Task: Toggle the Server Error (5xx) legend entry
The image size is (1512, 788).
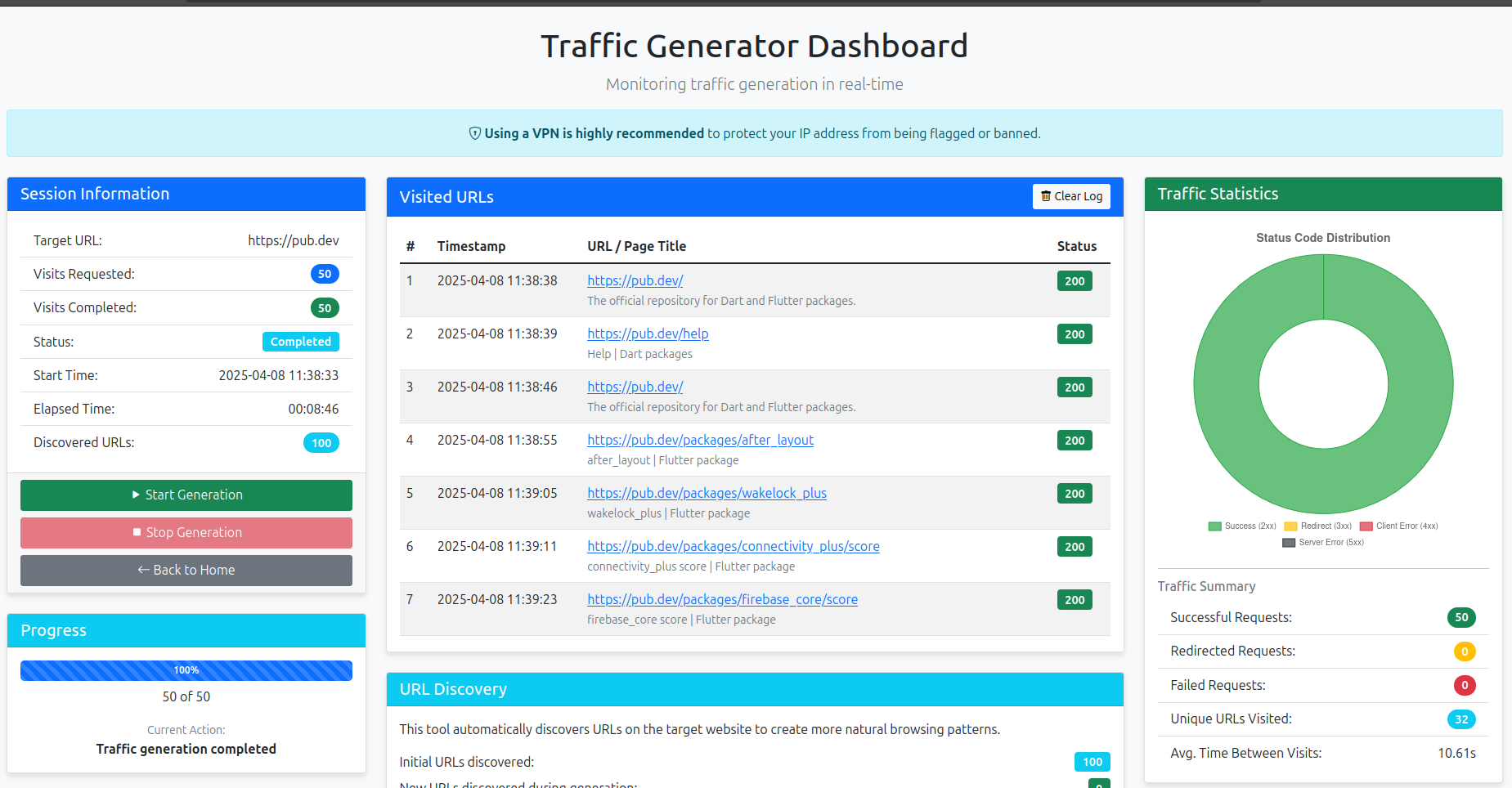Action: [x=1323, y=542]
